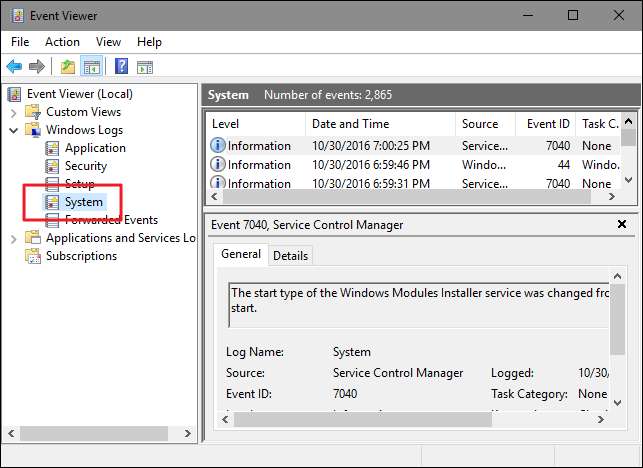Click the Forward arrow toolbar icon
The image size is (643, 468).
point(37,67)
